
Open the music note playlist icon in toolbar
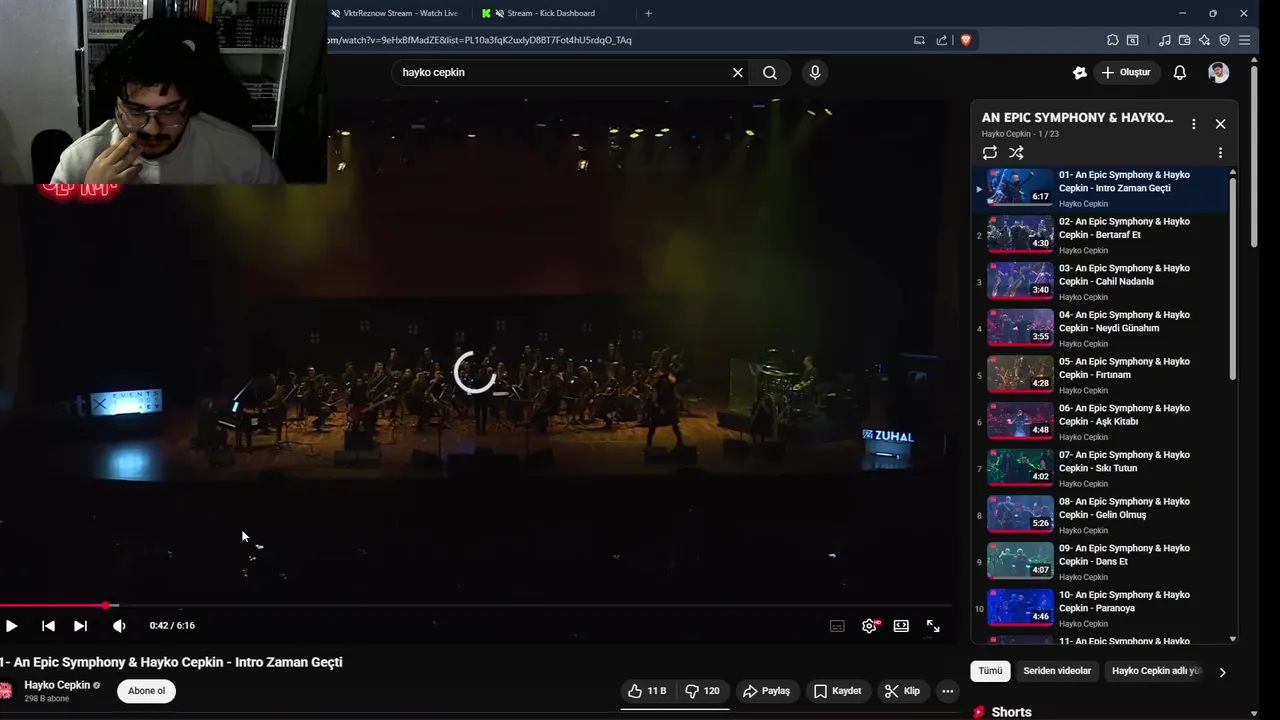pyautogui.click(x=1164, y=40)
